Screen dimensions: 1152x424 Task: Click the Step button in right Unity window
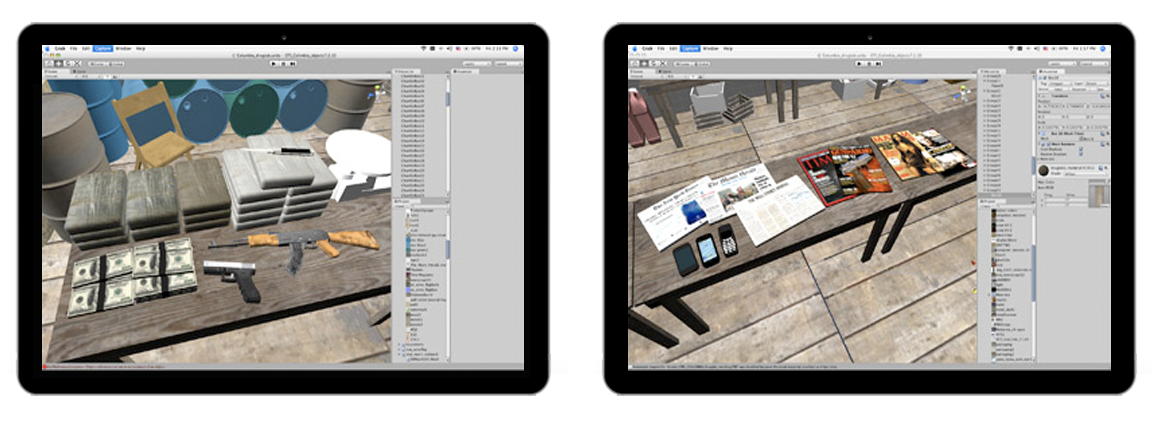(x=880, y=62)
